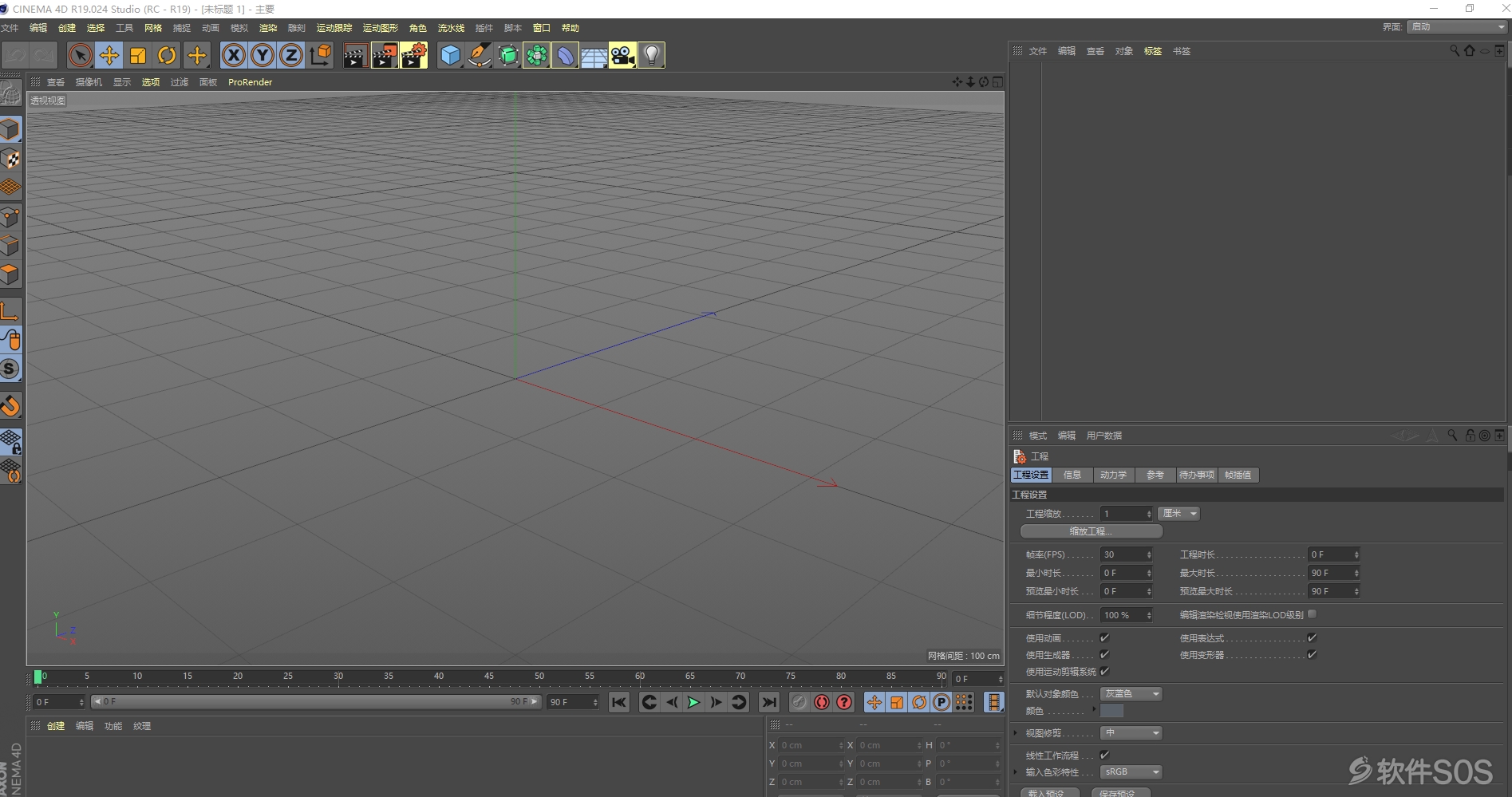Image resolution: width=1512 pixels, height=797 pixels.
Task: Enable axis mode L-shaped icon
Action: pos(10,310)
